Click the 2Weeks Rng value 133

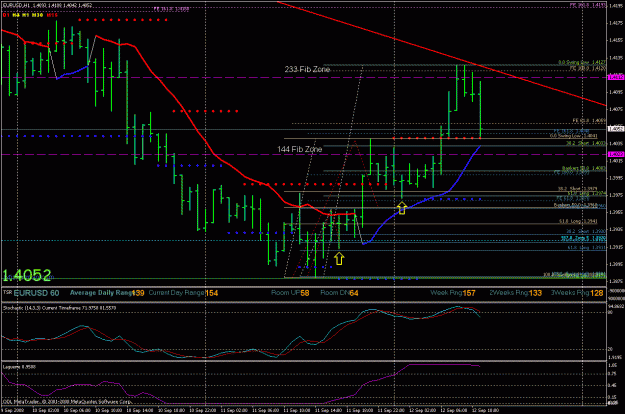tap(535, 293)
